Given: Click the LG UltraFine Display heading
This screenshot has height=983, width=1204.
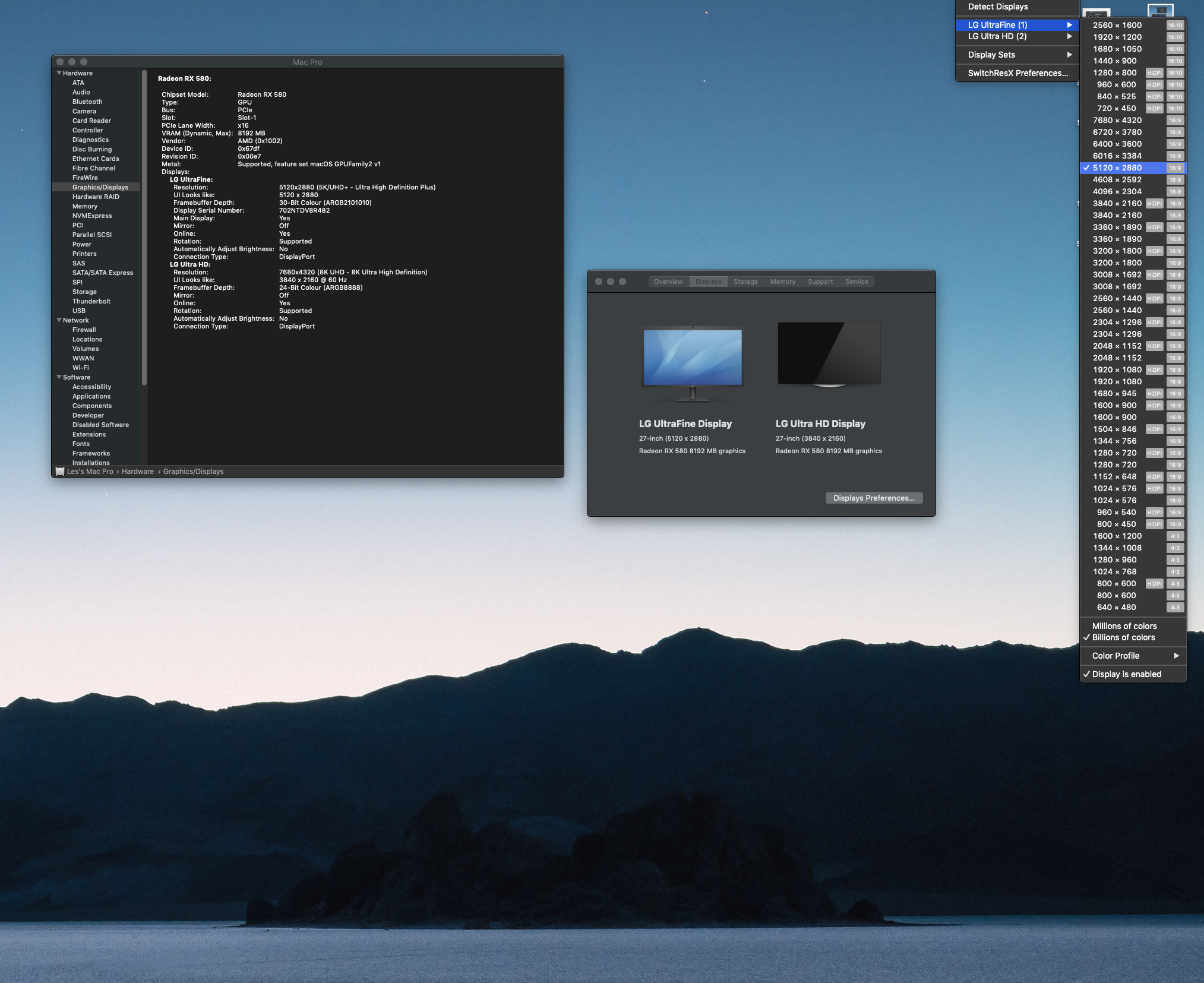Looking at the screenshot, I should point(685,423).
